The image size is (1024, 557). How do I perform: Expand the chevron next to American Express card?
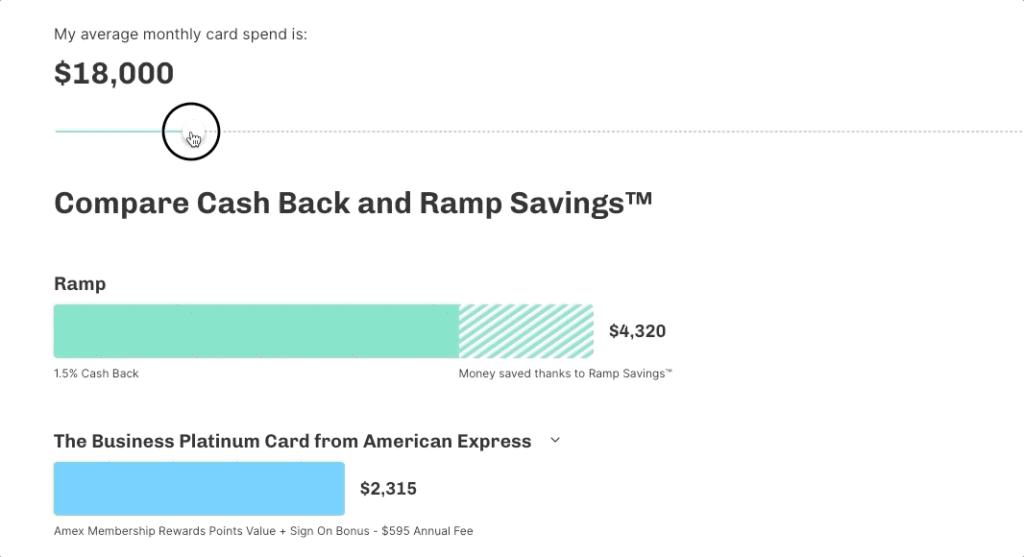(555, 441)
